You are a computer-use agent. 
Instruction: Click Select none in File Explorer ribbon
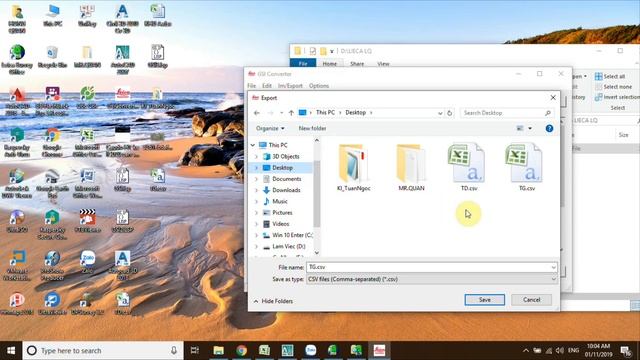click(x=613, y=87)
